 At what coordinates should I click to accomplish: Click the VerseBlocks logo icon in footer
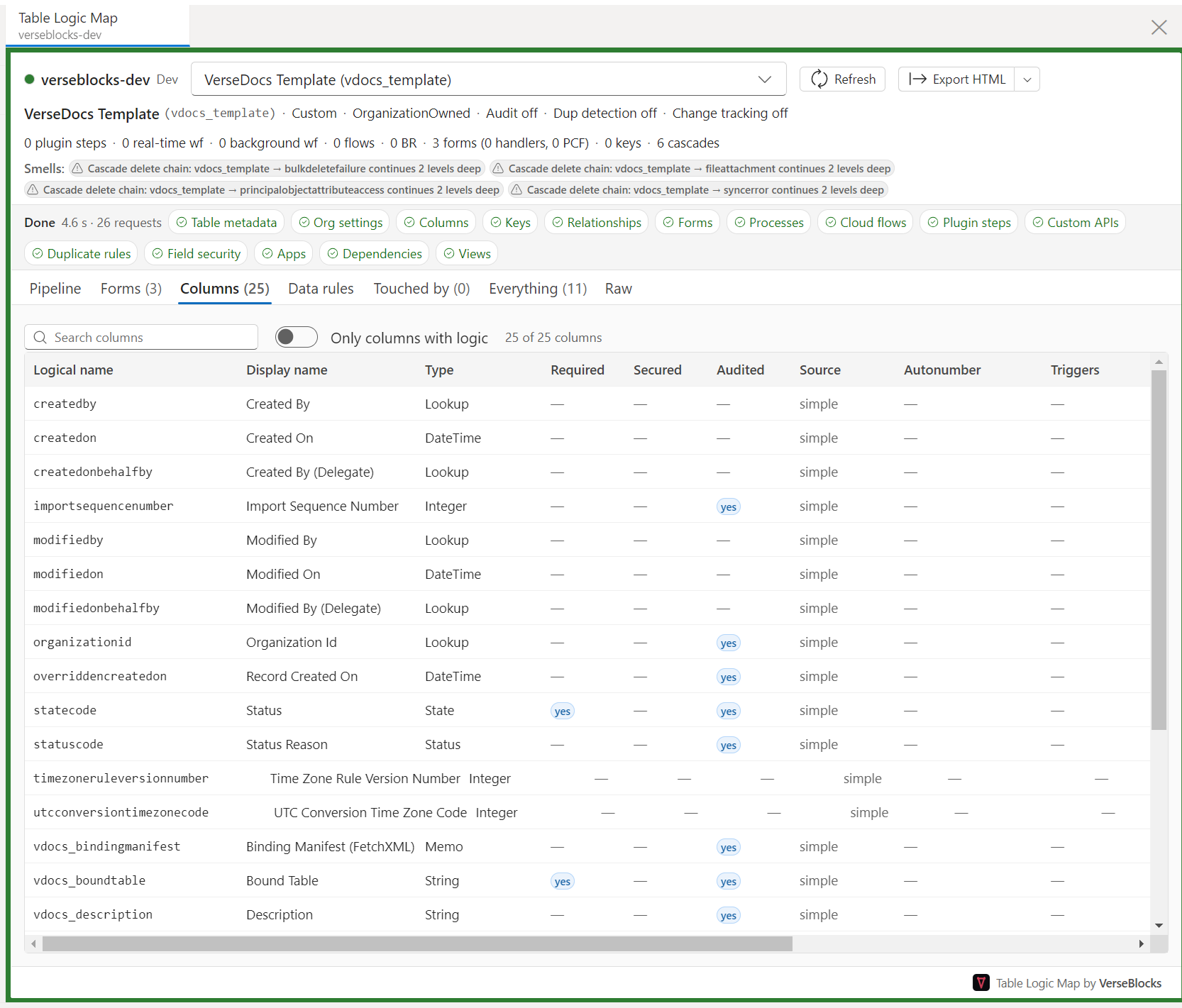coord(981,982)
